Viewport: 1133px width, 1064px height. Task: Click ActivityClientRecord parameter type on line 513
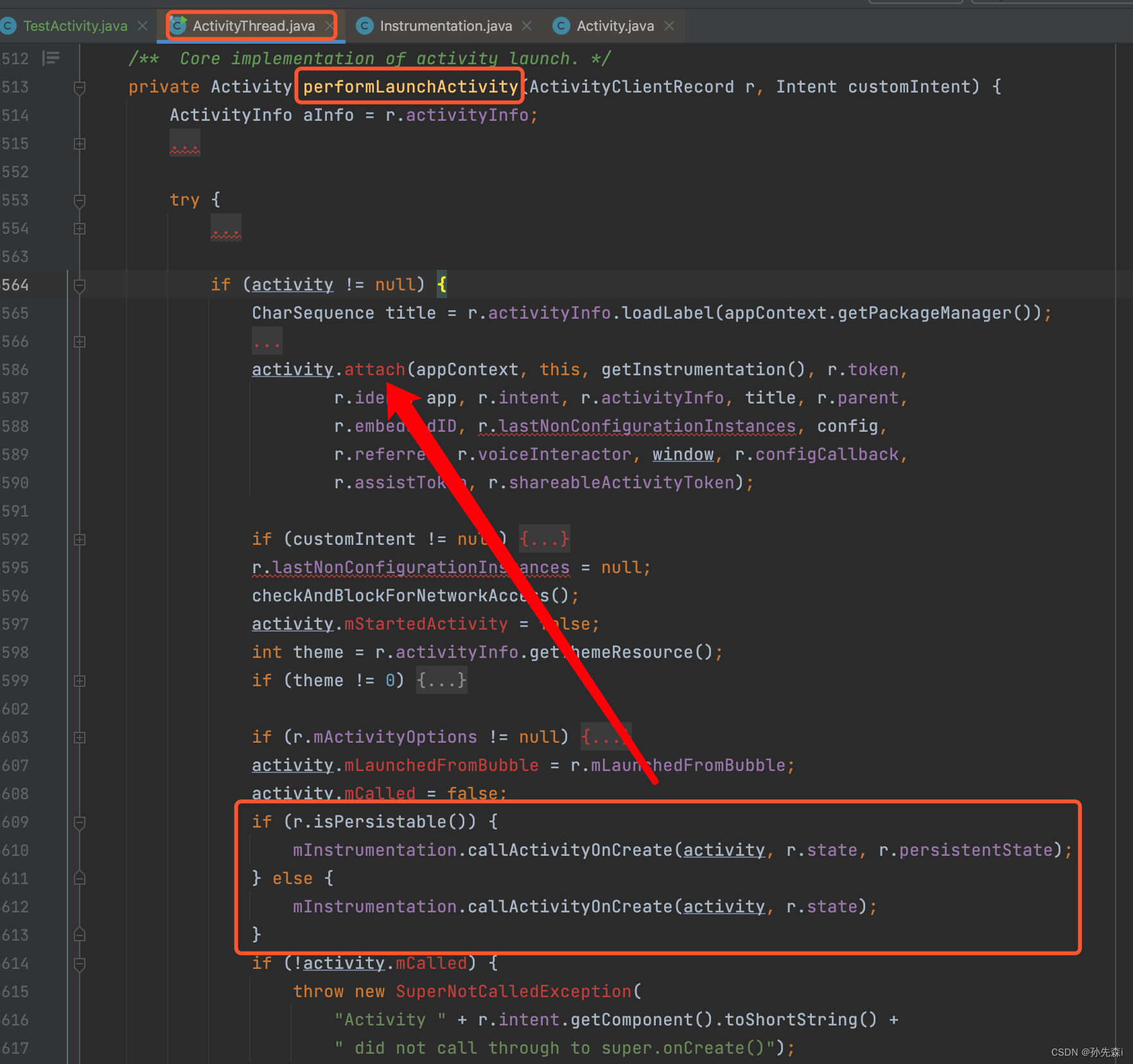[x=631, y=87]
